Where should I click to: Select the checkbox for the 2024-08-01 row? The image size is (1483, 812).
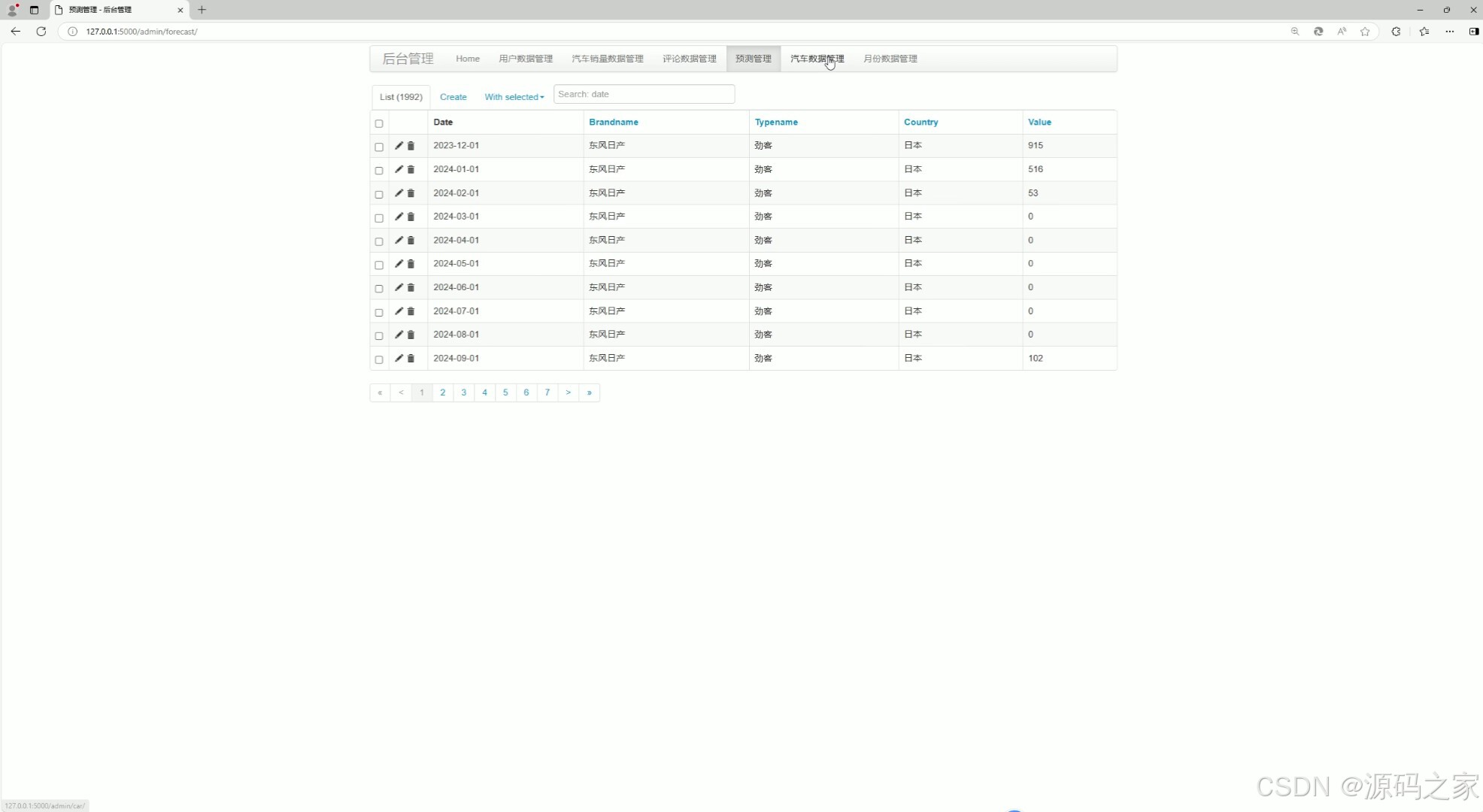click(379, 336)
